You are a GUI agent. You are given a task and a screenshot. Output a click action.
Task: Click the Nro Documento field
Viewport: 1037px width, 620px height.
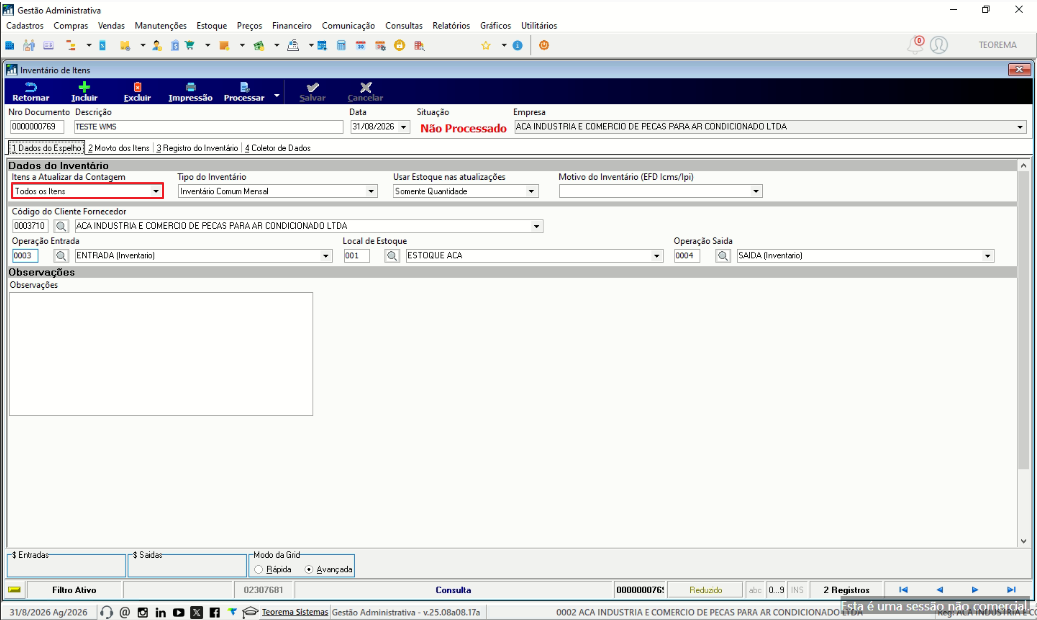(37, 127)
